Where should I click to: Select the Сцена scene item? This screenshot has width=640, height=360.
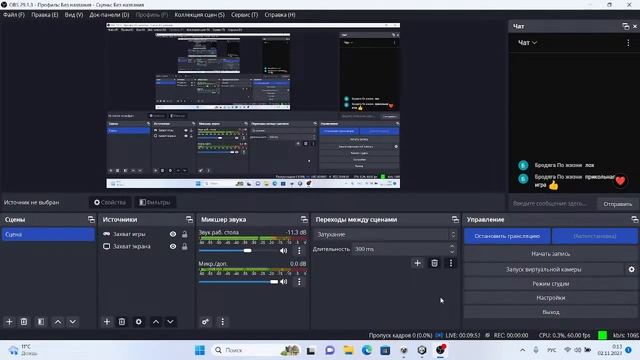48,234
